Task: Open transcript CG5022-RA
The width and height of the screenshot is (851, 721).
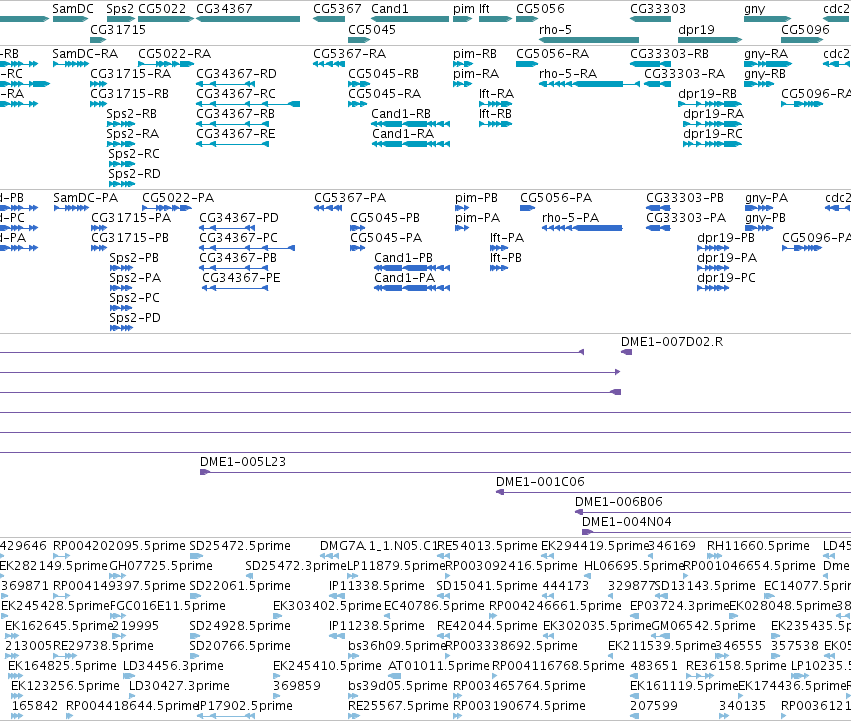Action: tap(174, 54)
